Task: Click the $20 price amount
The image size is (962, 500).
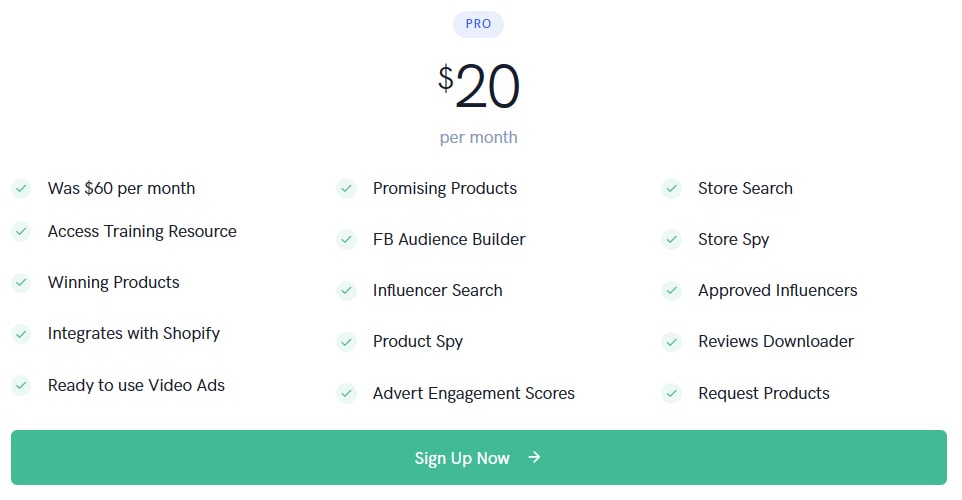Action: pyautogui.click(x=479, y=88)
